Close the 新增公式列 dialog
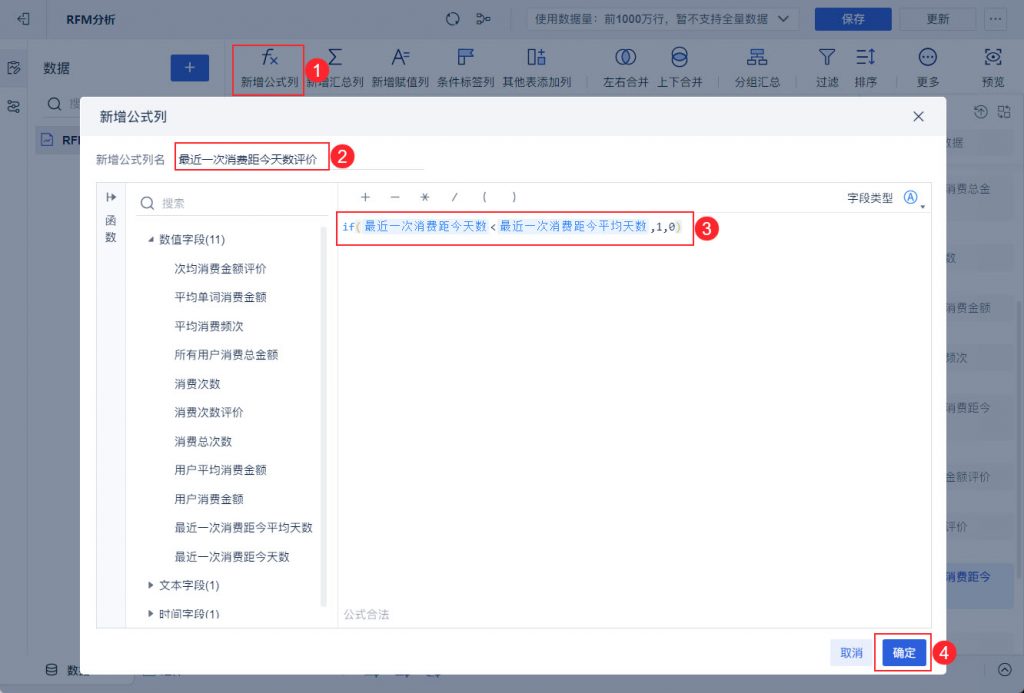Image resolution: width=1024 pixels, height=693 pixels. coord(918,116)
